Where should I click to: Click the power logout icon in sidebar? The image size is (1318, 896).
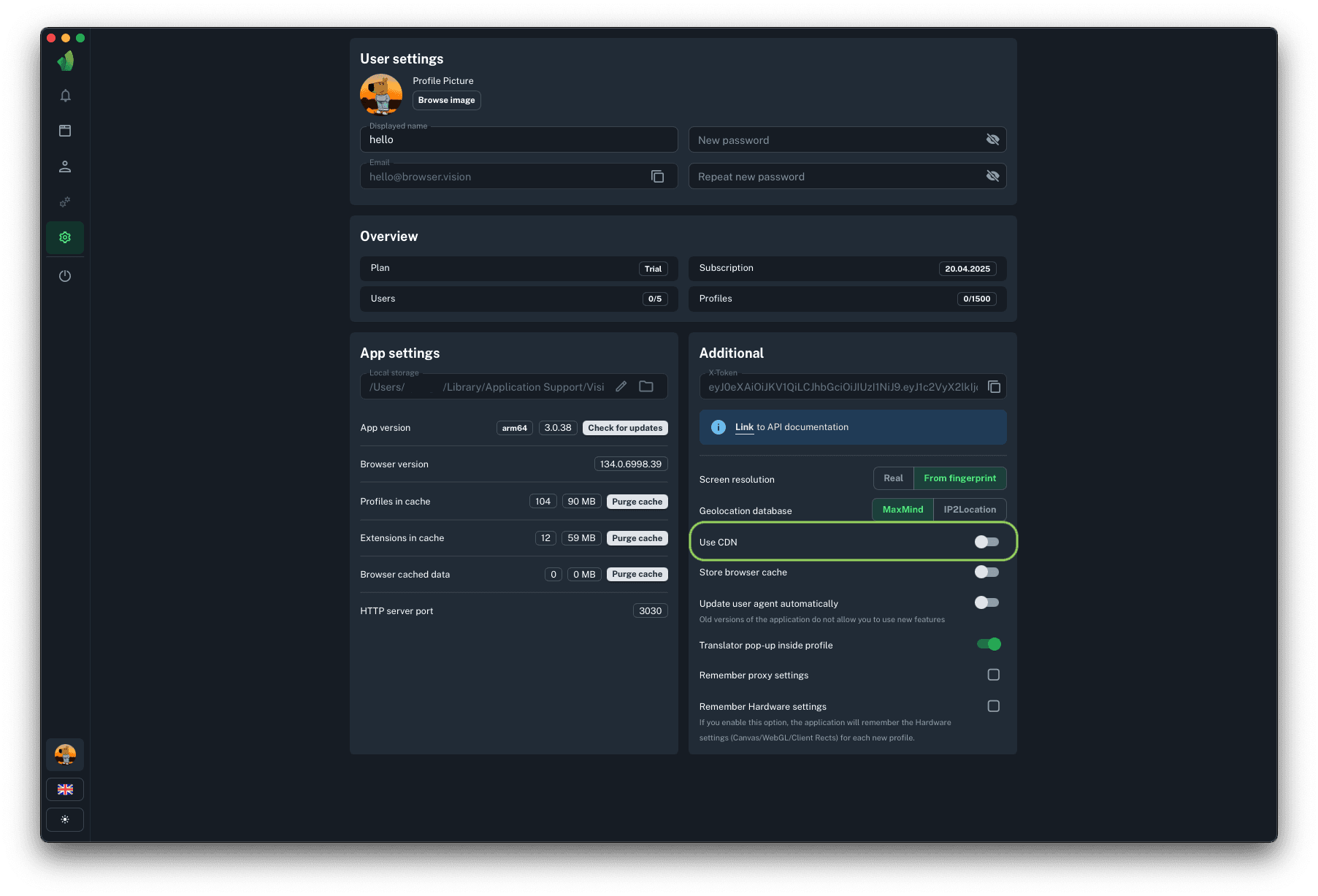pyautogui.click(x=65, y=276)
